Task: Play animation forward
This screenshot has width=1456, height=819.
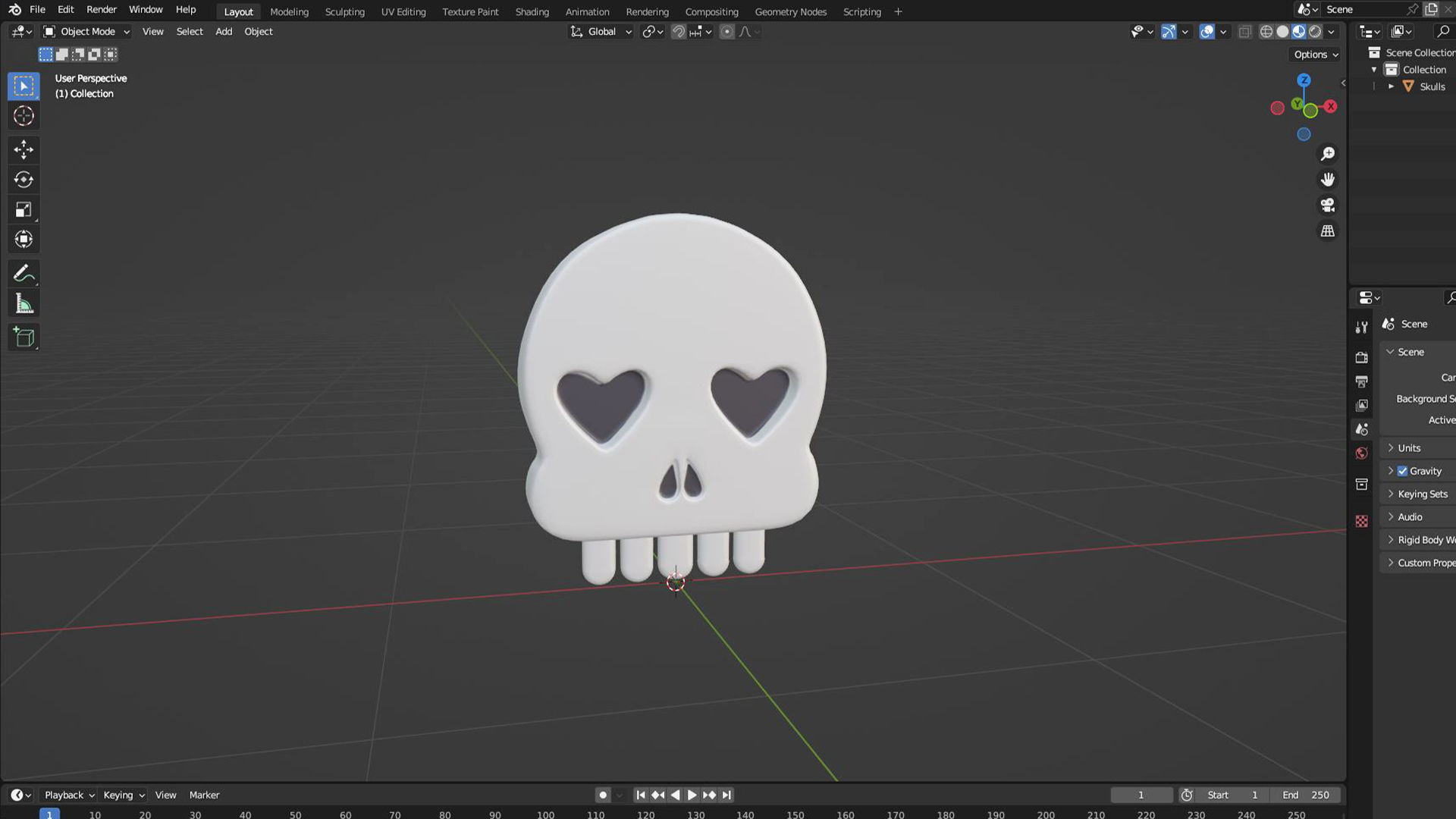Action: coord(692,795)
